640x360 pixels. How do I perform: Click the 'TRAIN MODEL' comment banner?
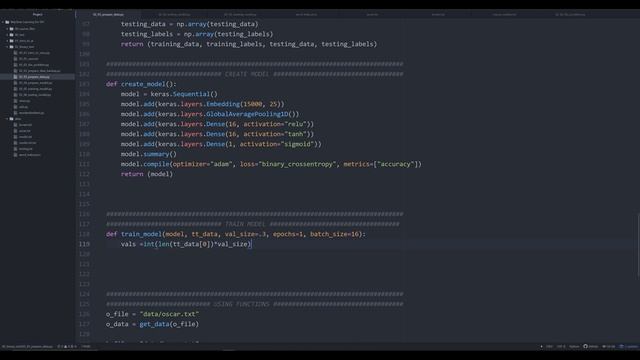[253, 224]
